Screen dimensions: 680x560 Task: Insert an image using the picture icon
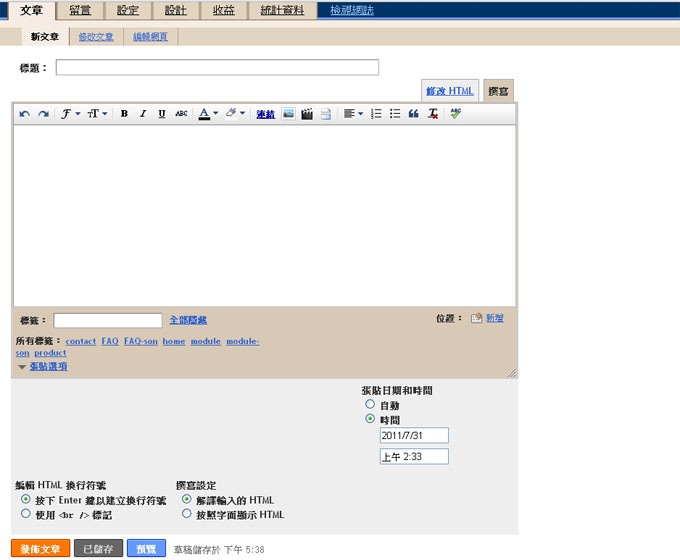pos(288,114)
